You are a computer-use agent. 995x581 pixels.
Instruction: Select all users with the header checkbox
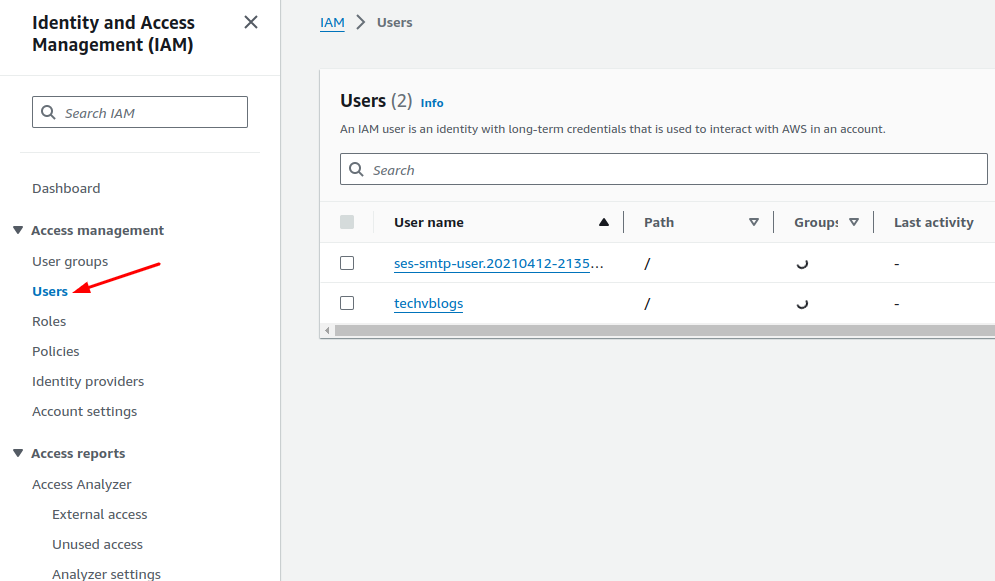point(347,221)
